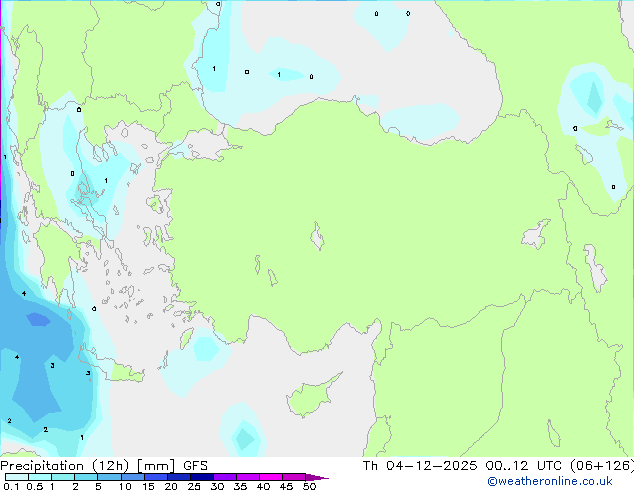634x490 pixels.
Task: Click the legend label '0.1'
Action: (11, 486)
